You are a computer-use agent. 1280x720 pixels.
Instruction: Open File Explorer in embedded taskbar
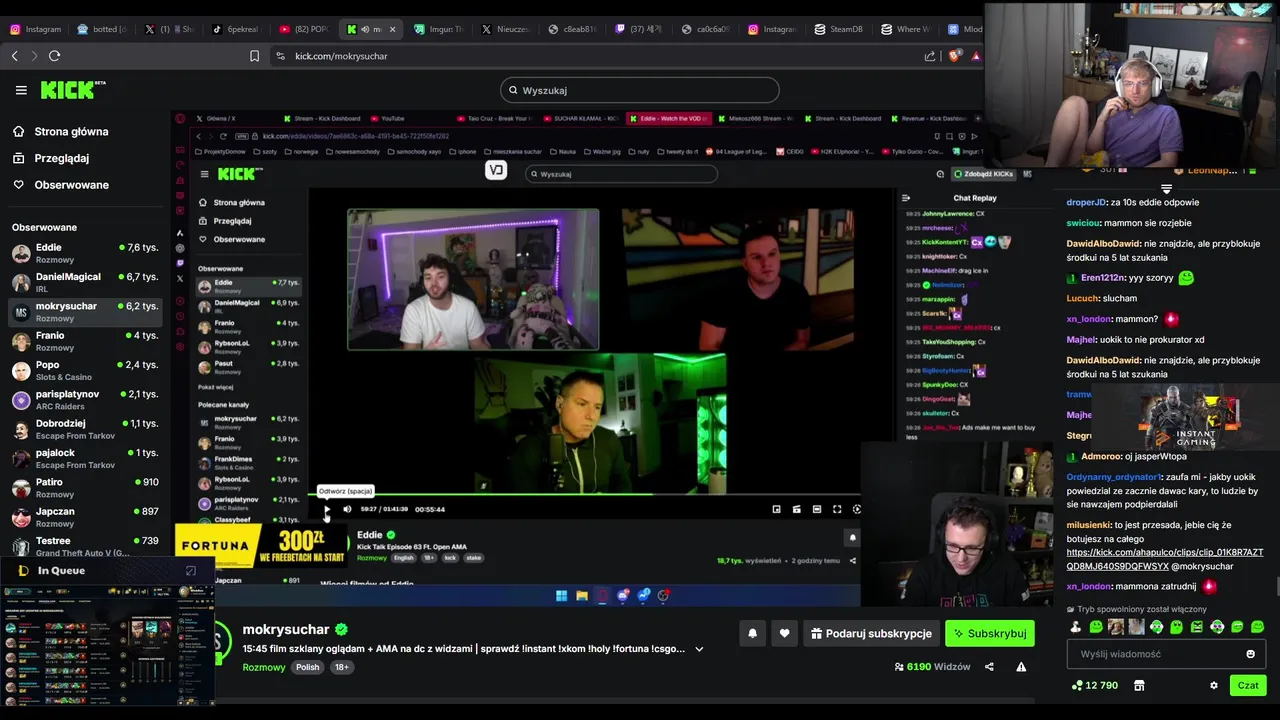coord(582,596)
